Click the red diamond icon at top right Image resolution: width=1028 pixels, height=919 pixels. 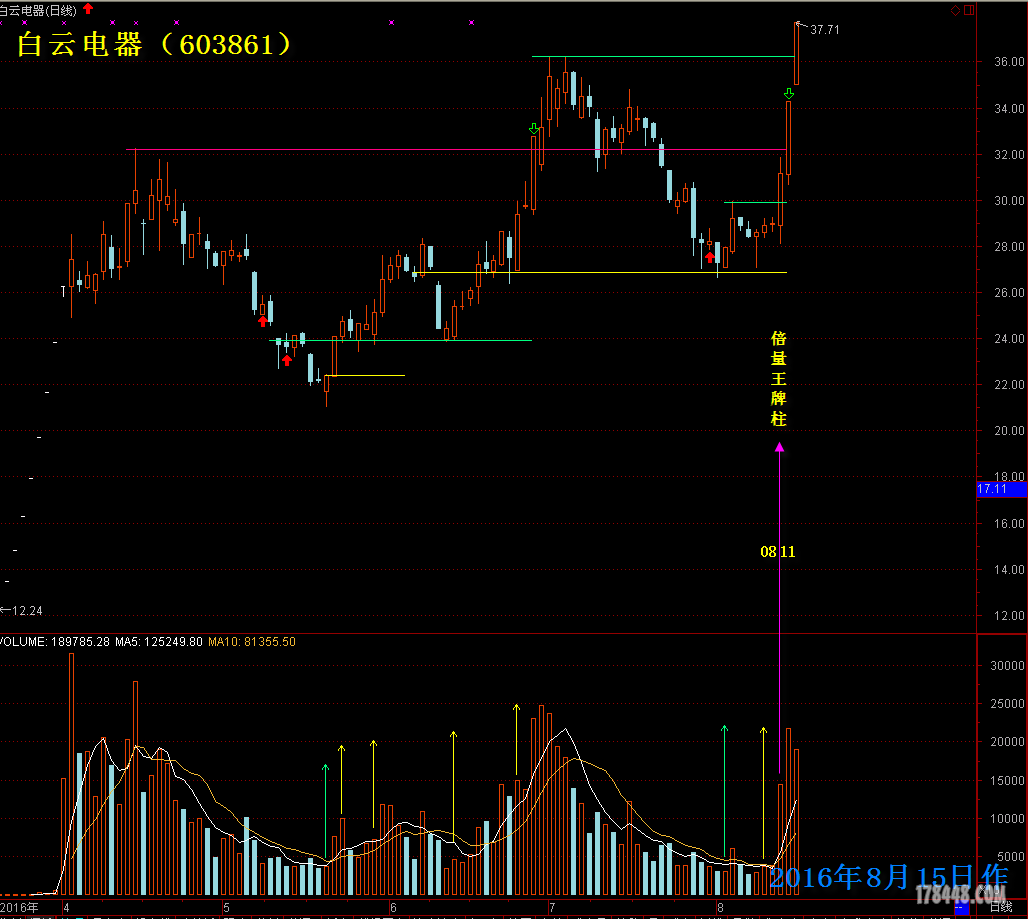[955, 10]
